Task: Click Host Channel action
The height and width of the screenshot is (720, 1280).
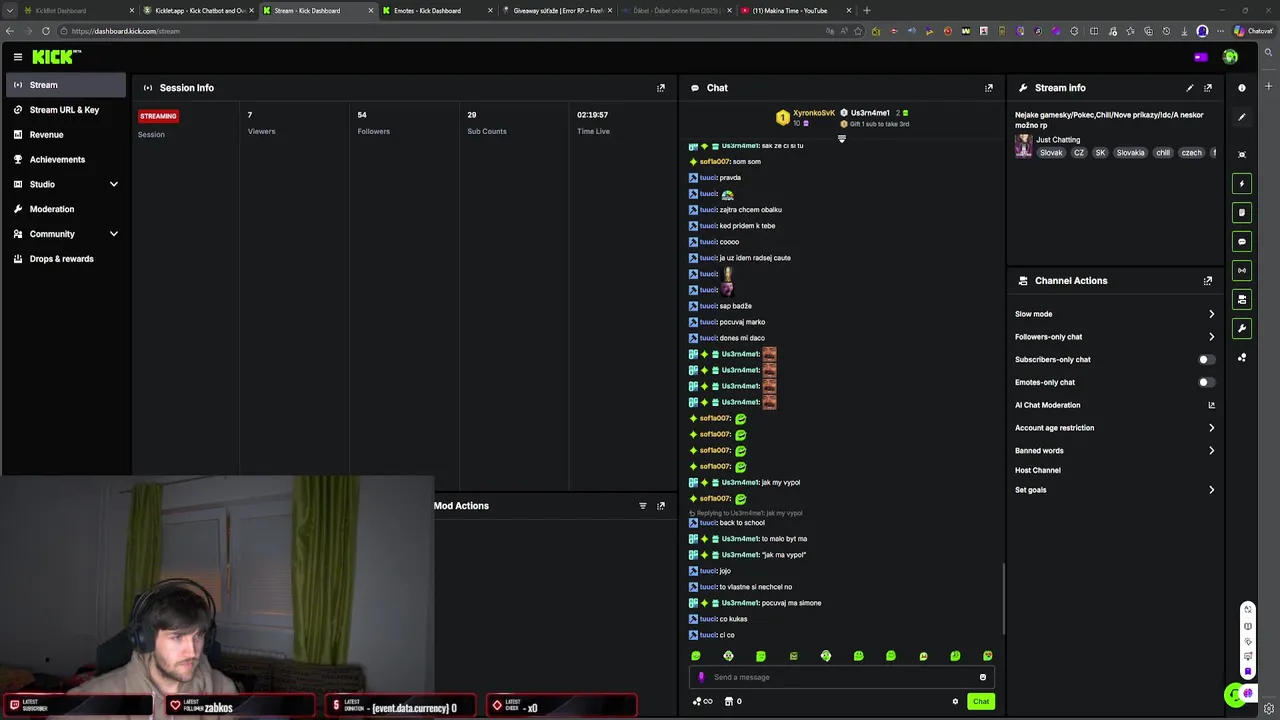Action: 1038,470
